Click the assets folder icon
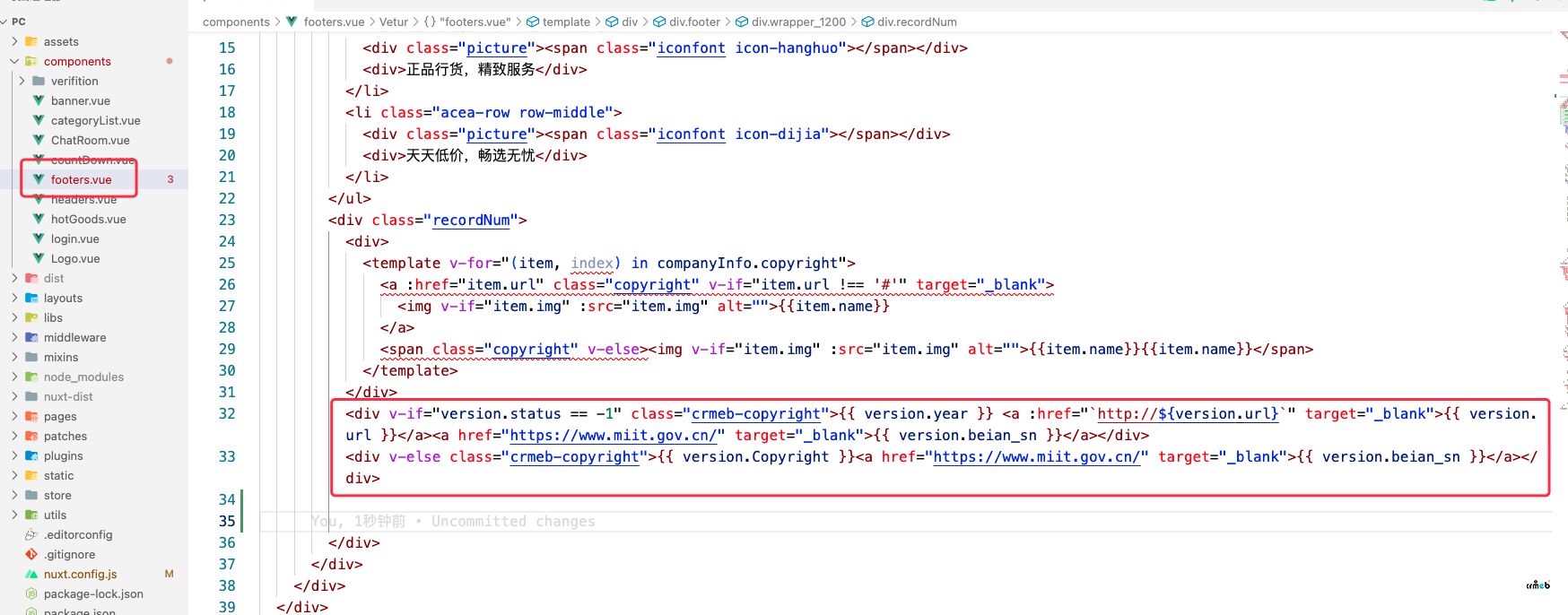 (x=31, y=41)
